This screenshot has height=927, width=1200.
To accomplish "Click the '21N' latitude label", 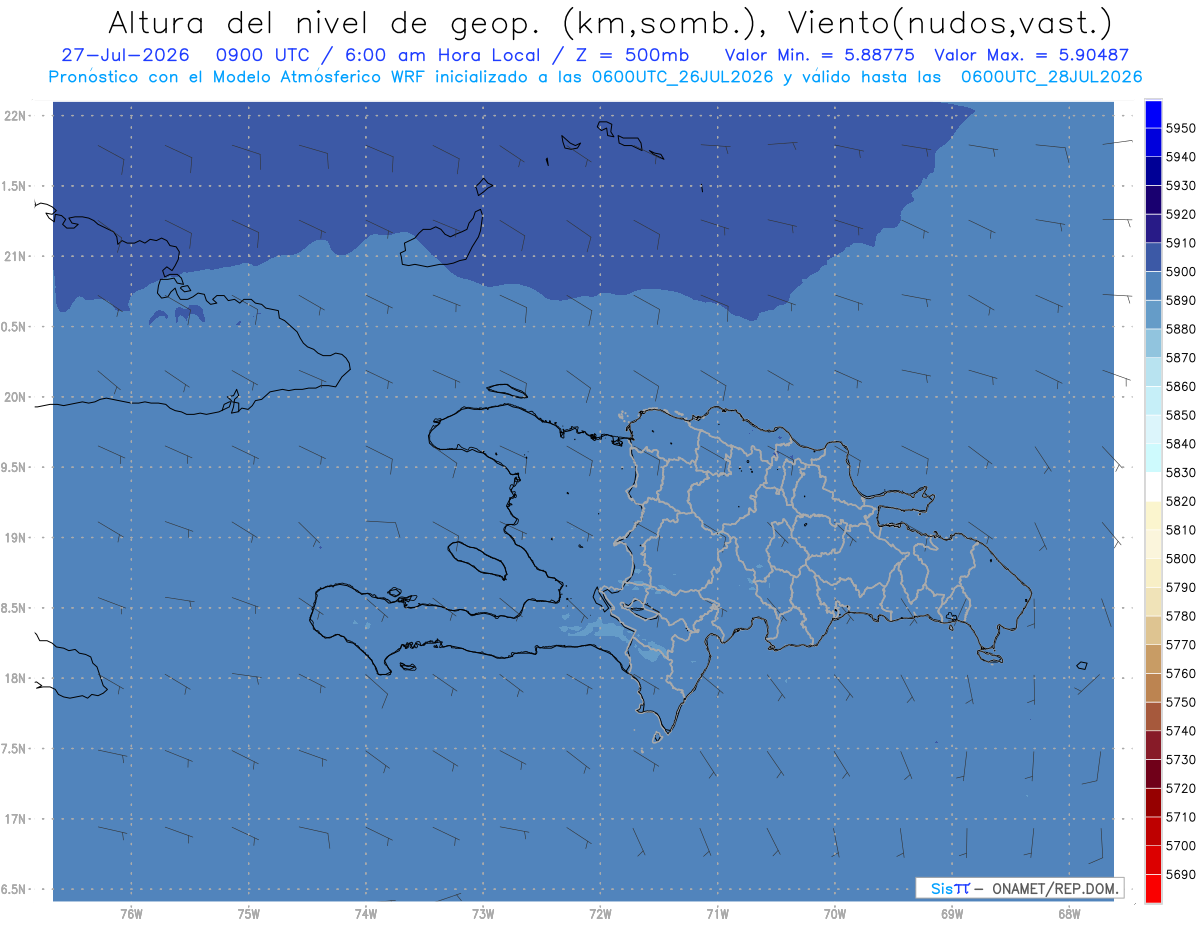I will click(x=15, y=256).
